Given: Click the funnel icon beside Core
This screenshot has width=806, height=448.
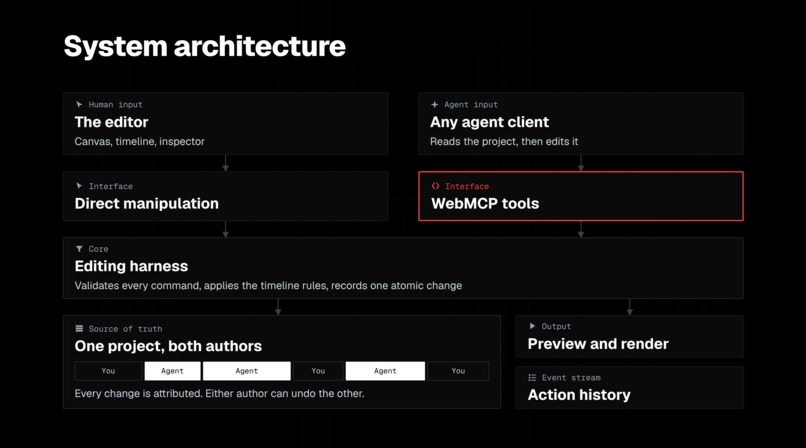Looking at the screenshot, I should coord(79,249).
